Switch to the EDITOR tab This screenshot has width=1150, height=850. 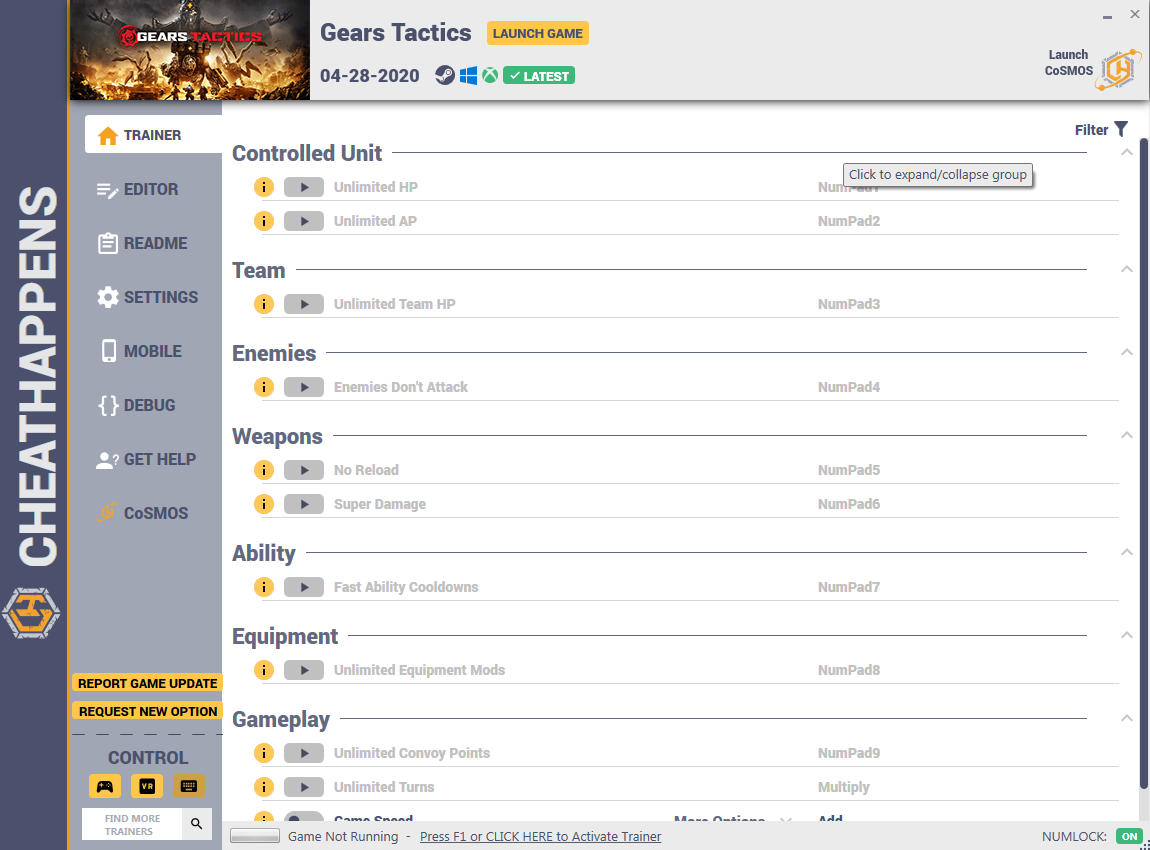click(x=138, y=189)
